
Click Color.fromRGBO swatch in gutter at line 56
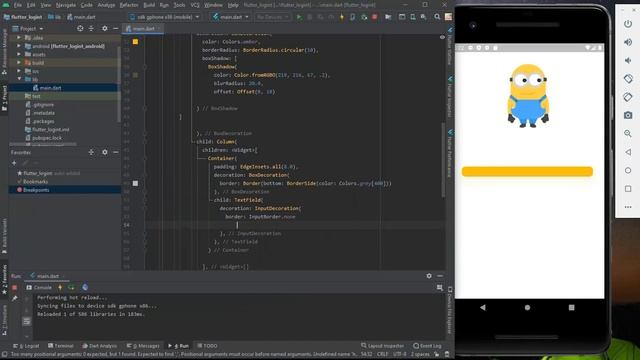click(135, 75)
